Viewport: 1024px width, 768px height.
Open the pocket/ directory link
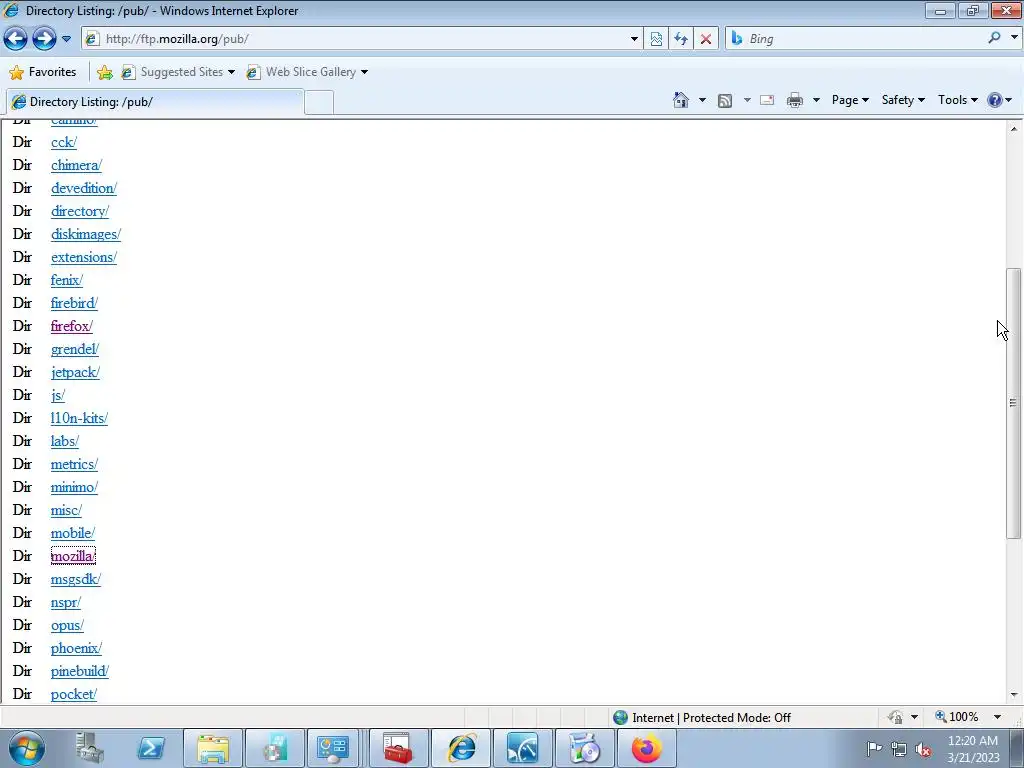(74, 694)
